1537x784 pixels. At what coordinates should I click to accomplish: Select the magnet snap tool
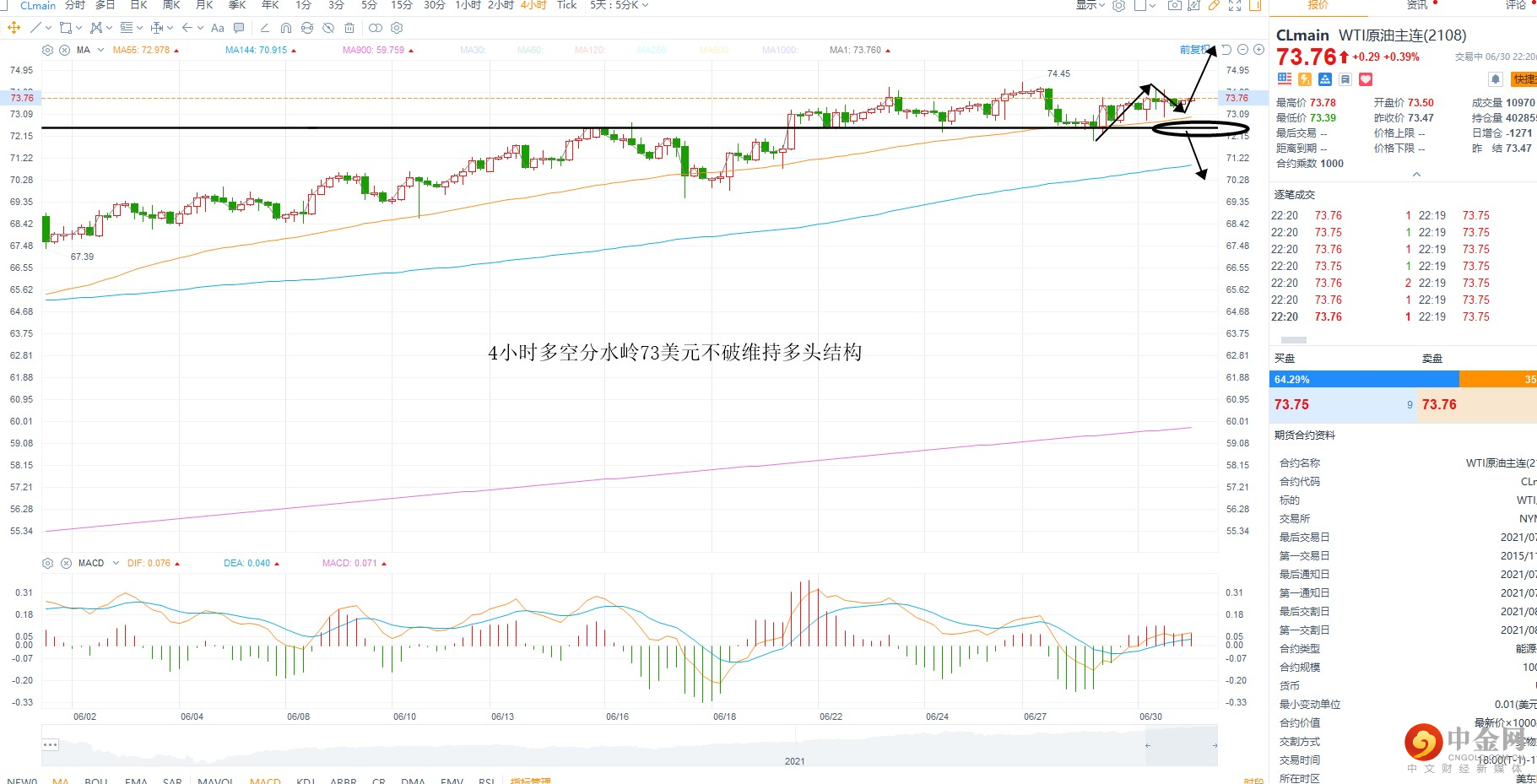click(x=286, y=28)
